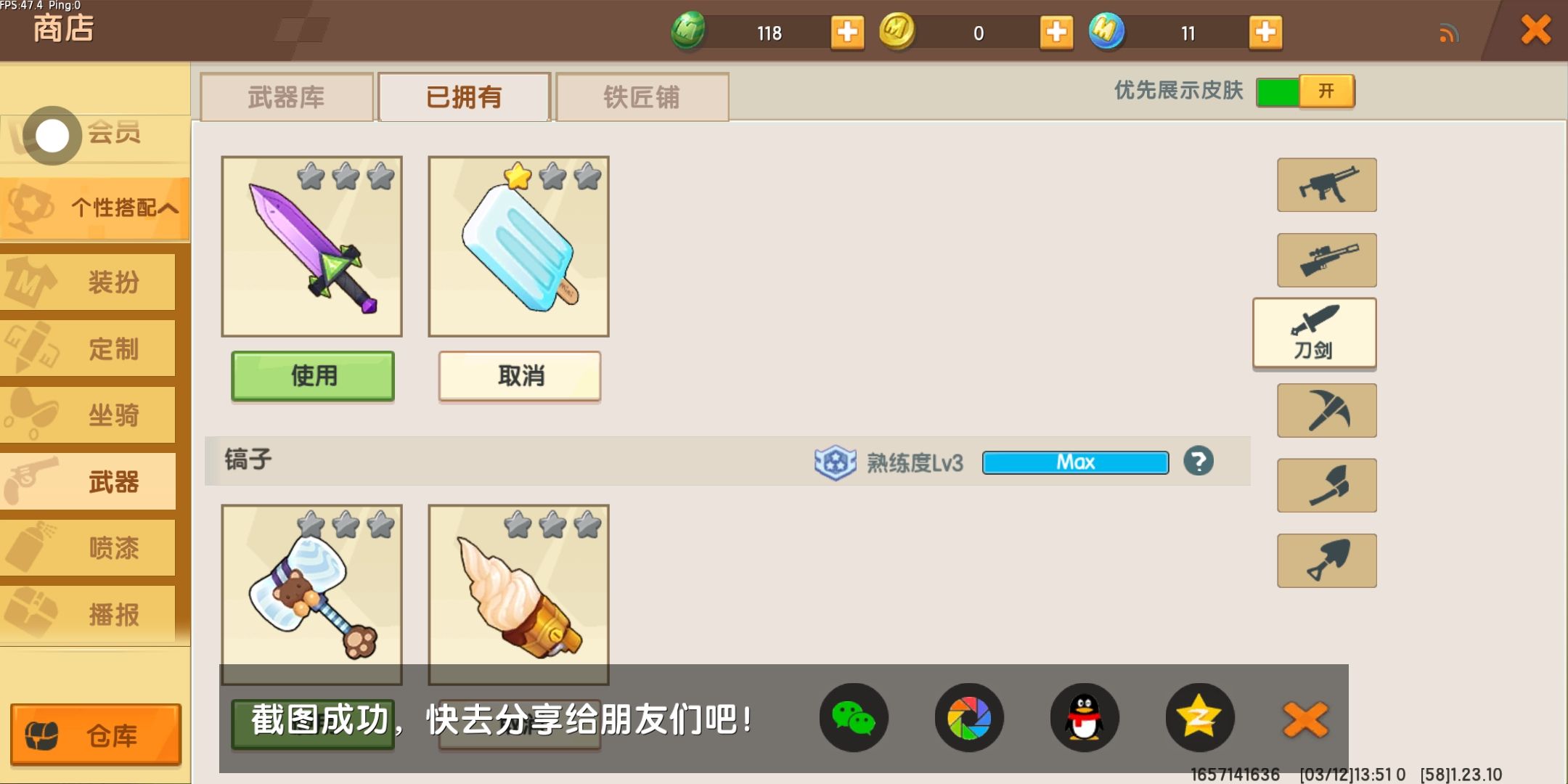Click the proficiency help question mark

(1199, 461)
